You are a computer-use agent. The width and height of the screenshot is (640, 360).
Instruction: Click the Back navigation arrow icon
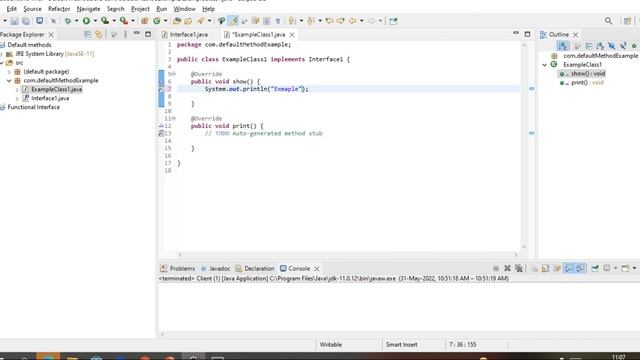353,21
